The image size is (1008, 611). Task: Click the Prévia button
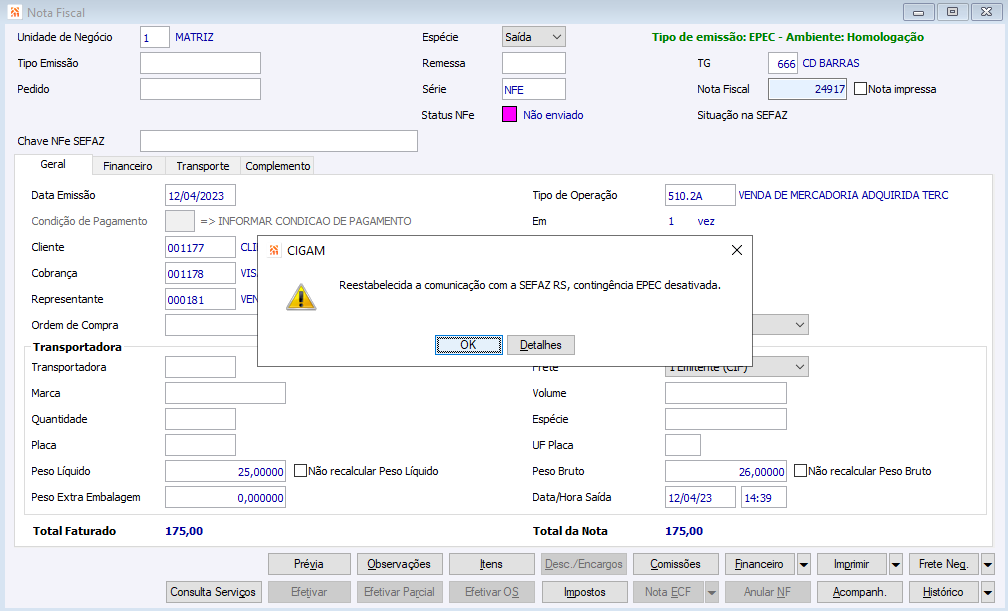coord(309,564)
